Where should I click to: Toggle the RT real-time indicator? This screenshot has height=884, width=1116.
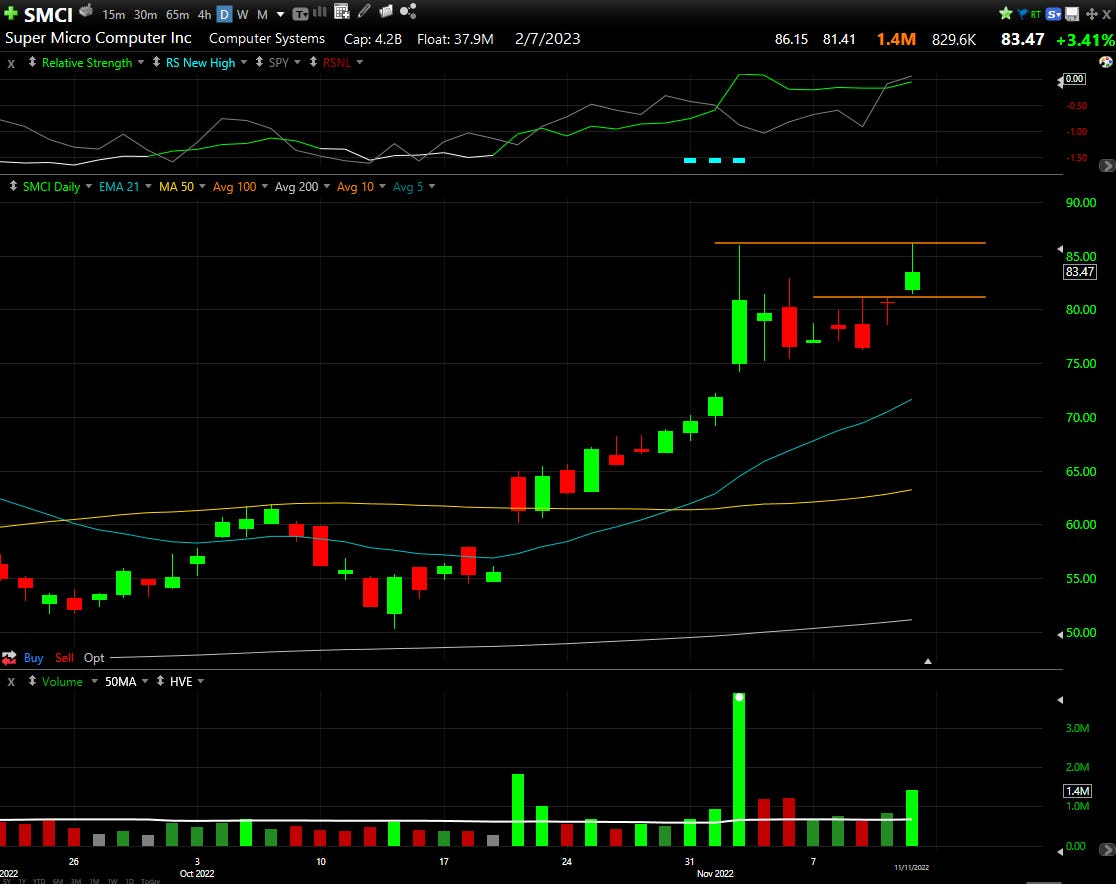[1036, 14]
